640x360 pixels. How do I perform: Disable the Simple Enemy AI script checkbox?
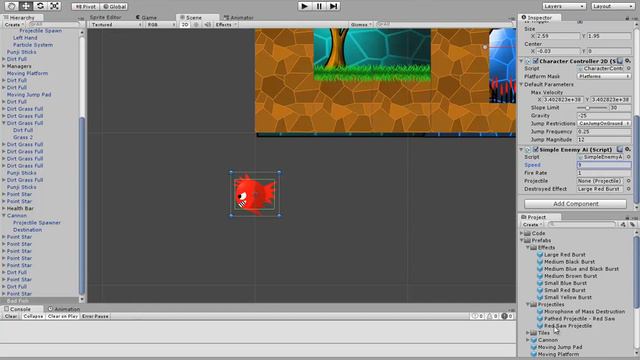pos(536,150)
